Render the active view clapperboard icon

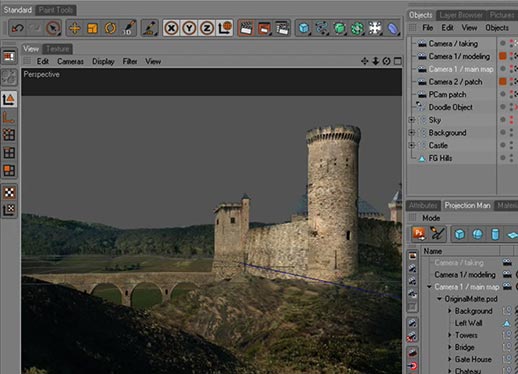[246, 28]
